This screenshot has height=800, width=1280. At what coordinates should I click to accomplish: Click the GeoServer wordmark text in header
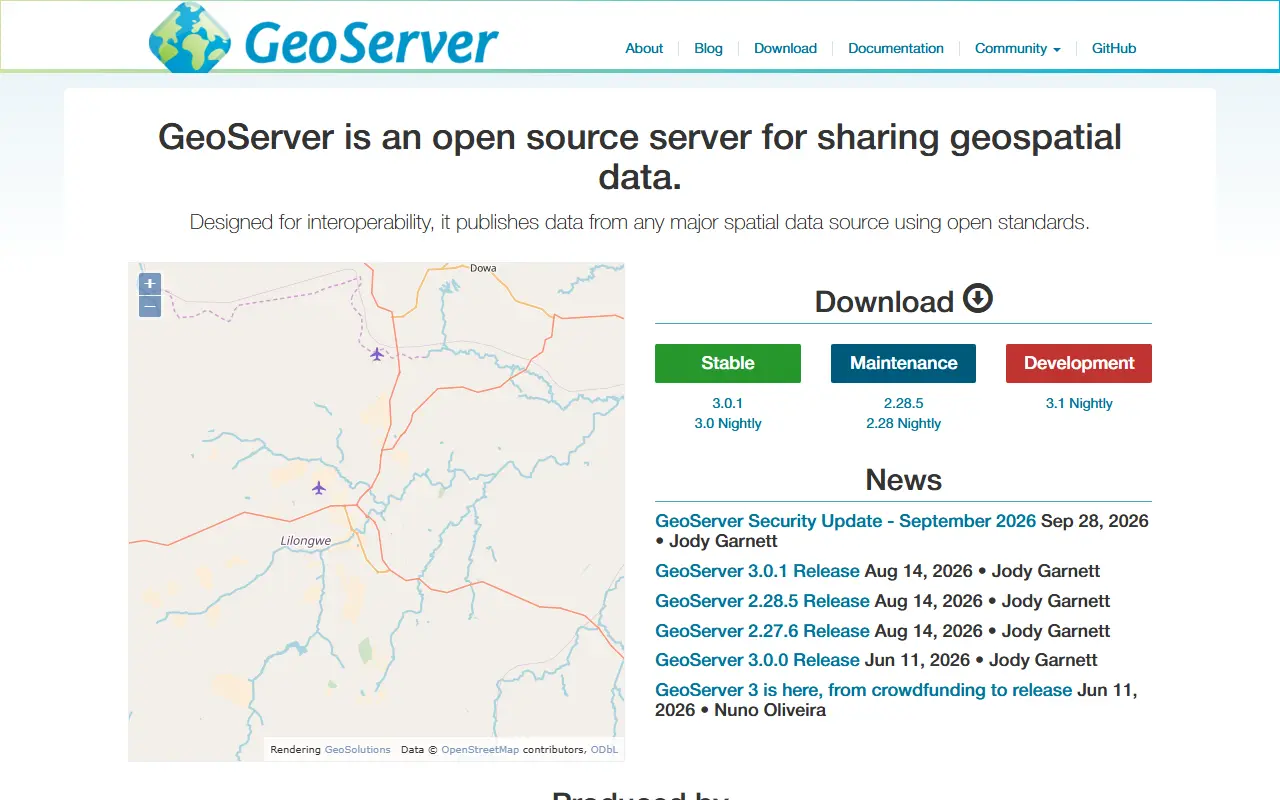pos(371,42)
